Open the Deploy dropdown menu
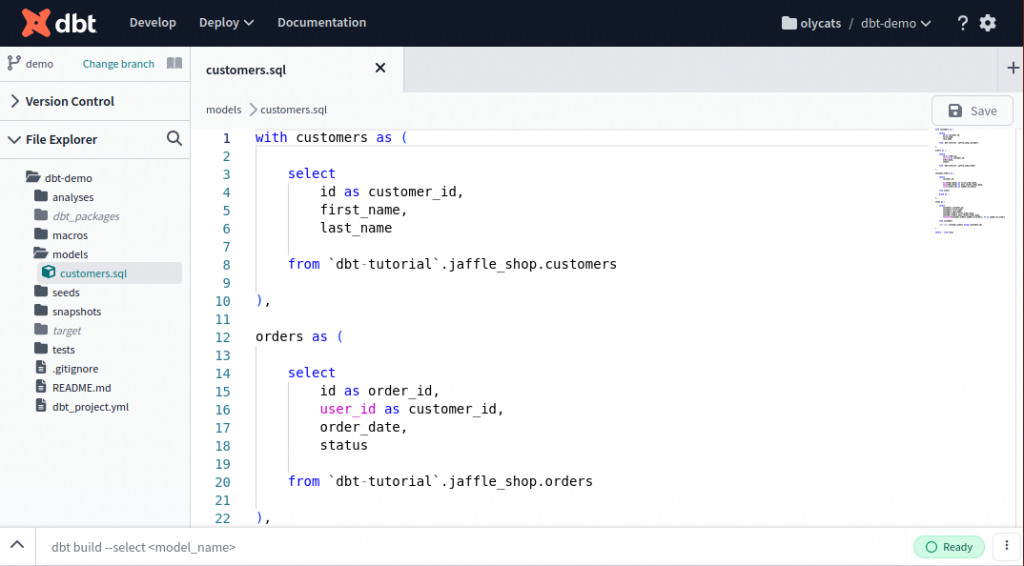This screenshot has height=566, width=1024. click(x=226, y=22)
